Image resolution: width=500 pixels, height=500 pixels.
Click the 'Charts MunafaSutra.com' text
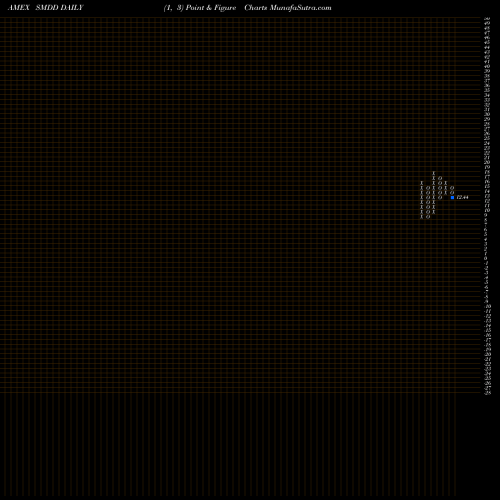pos(288,8)
